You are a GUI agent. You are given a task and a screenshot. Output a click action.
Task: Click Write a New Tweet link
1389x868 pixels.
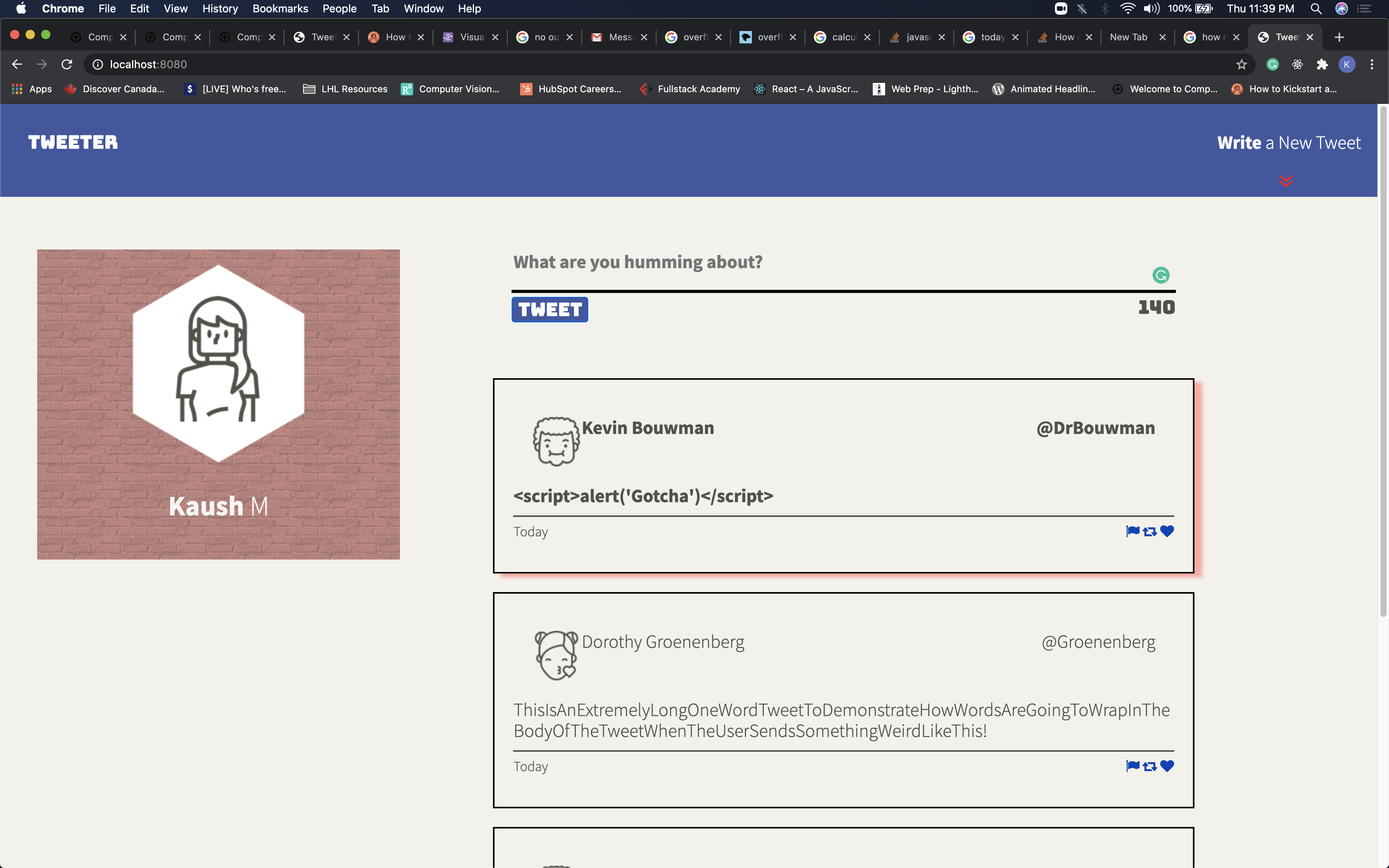(x=1289, y=142)
